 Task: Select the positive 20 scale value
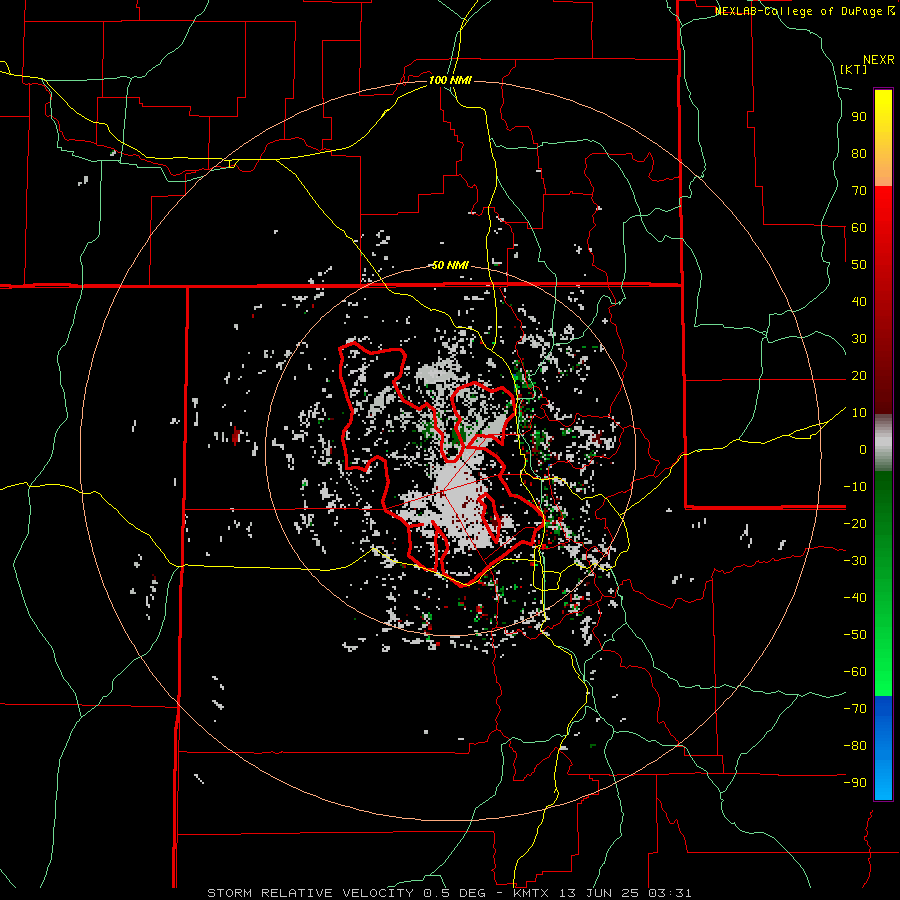point(859,376)
